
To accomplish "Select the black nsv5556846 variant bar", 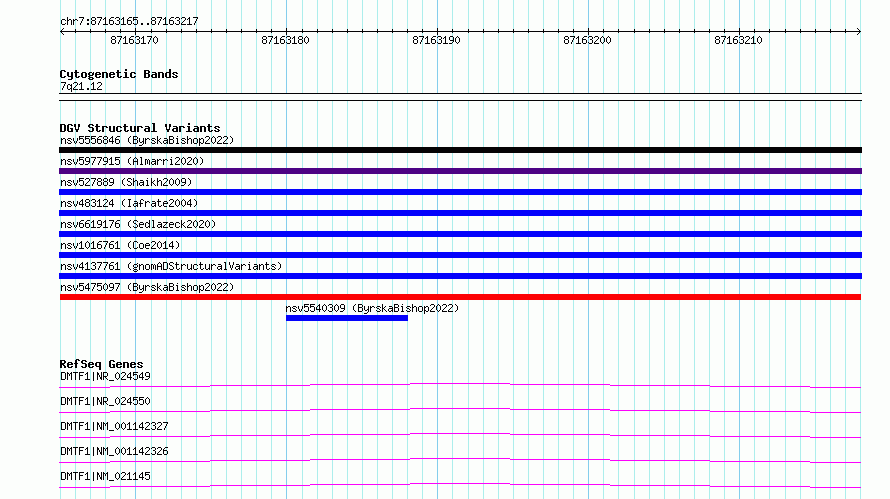I will [x=460, y=150].
